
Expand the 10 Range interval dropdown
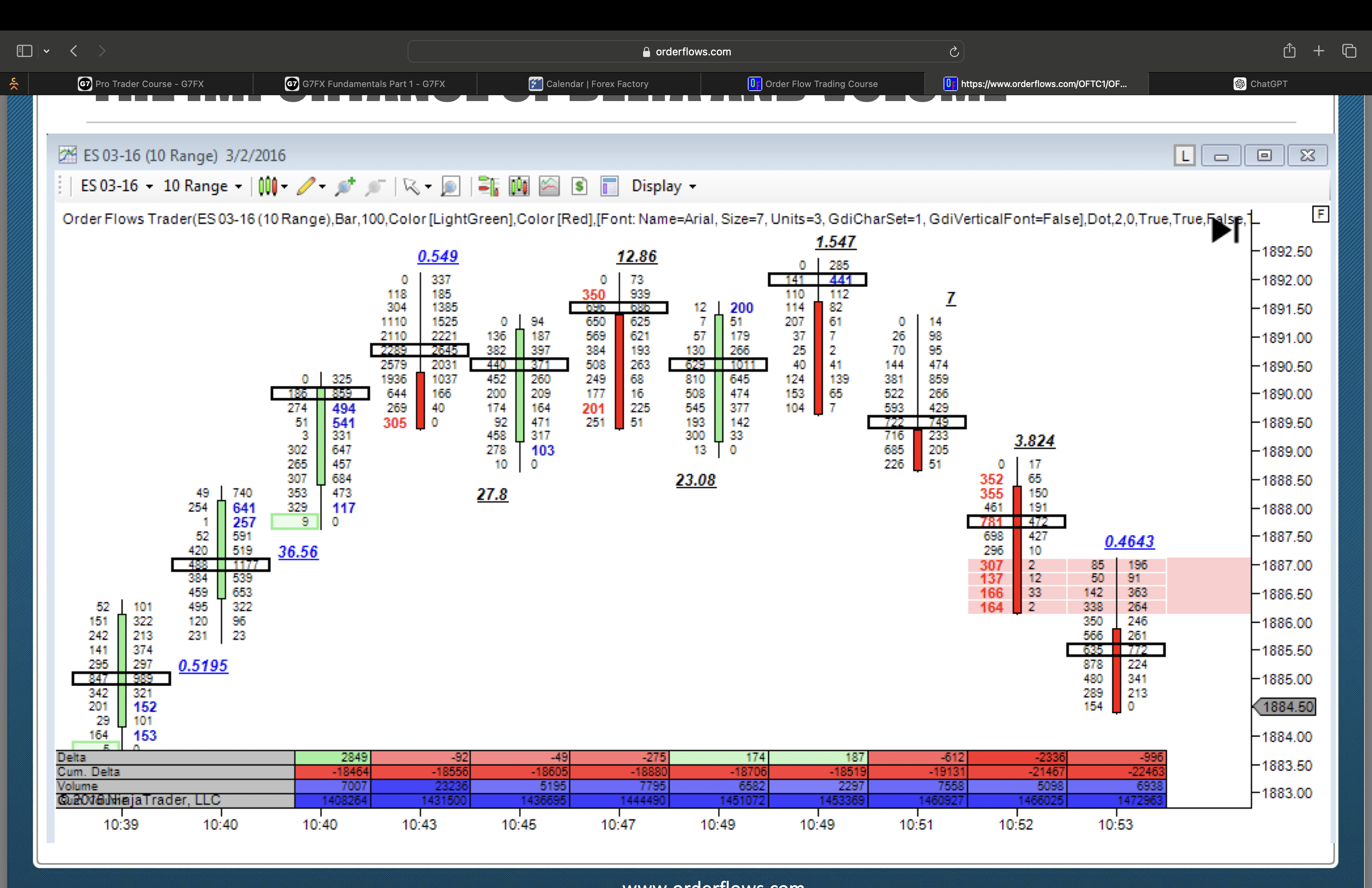click(202, 186)
